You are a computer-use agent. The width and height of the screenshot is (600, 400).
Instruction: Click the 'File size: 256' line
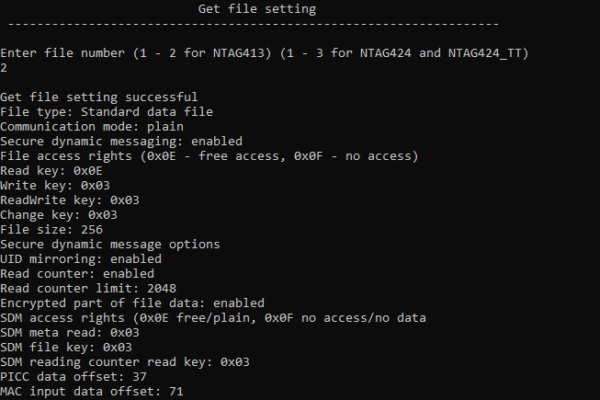point(51,230)
